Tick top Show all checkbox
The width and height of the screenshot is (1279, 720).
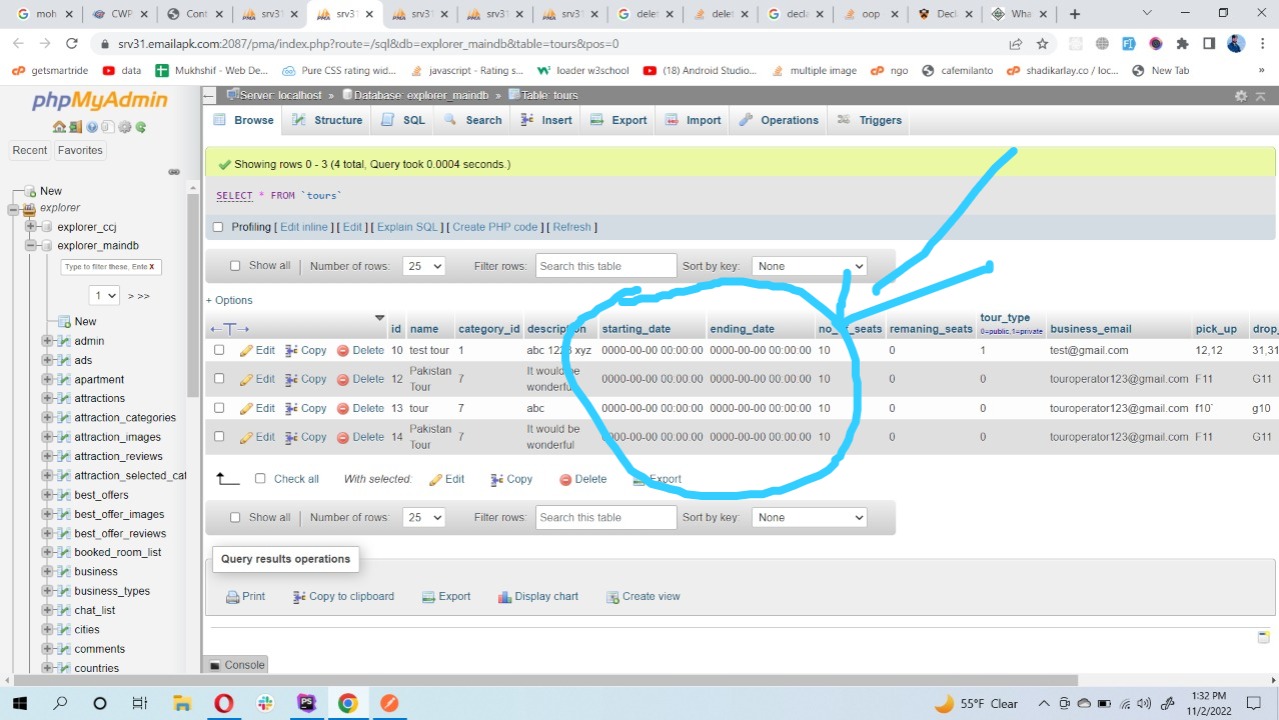click(235, 266)
